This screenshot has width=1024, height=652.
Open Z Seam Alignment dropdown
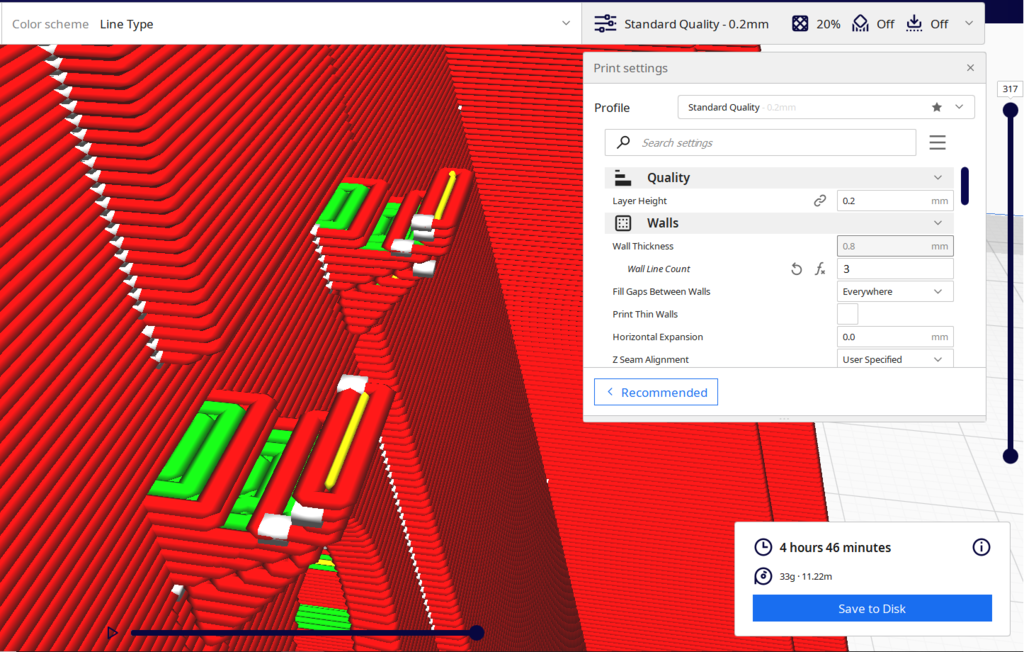(894, 360)
